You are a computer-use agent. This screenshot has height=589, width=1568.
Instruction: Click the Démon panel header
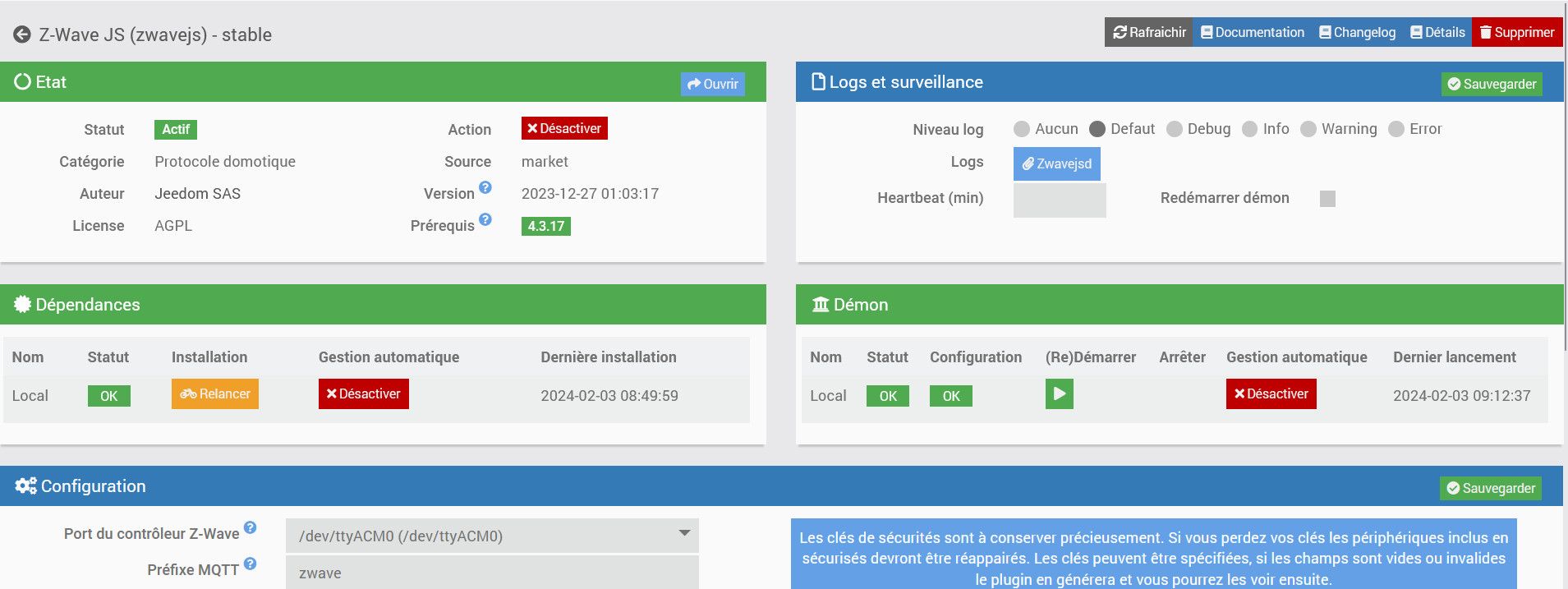click(1179, 304)
